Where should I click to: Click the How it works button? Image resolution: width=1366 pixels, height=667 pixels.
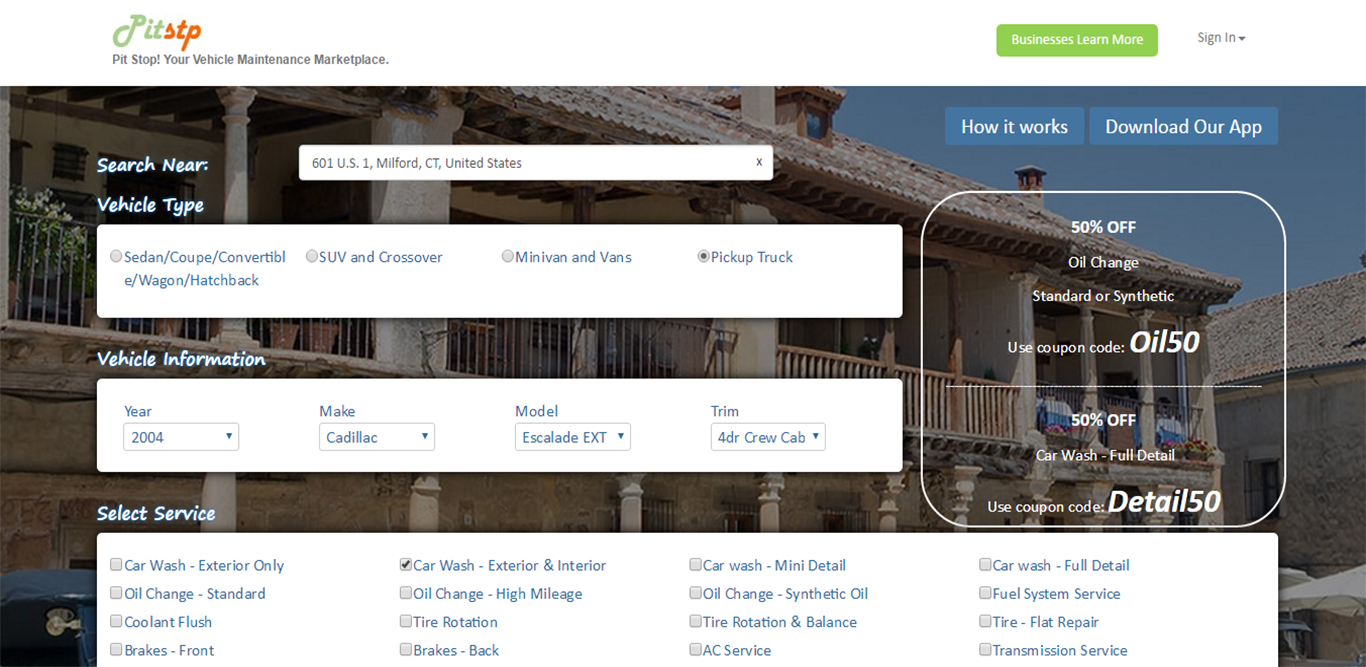click(1013, 127)
